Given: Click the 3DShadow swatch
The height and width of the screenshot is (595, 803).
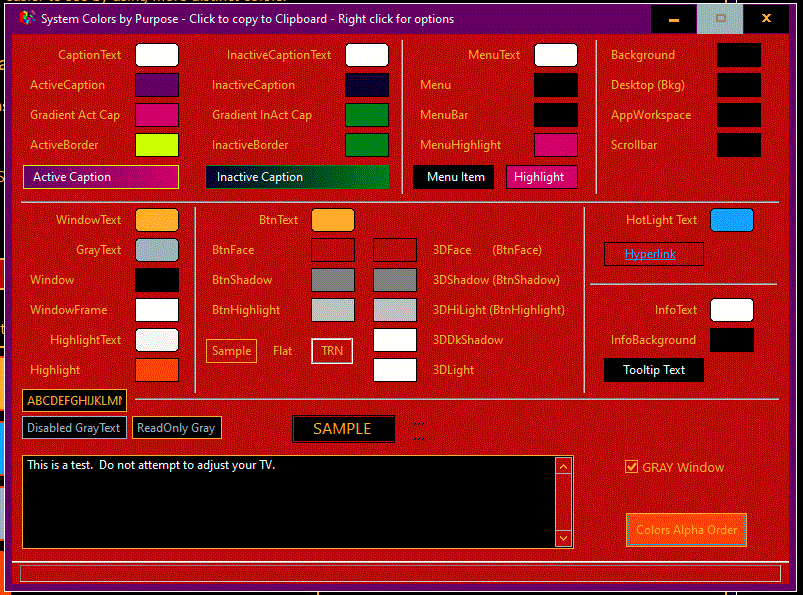Looking at the screenshot, I should pyautogui.click(x=395, y=280).
